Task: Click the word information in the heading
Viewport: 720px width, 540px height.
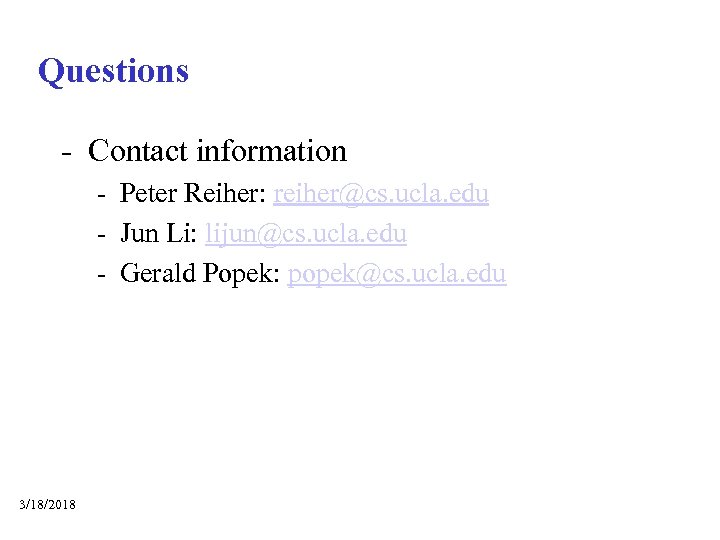Action: [271, 151]
